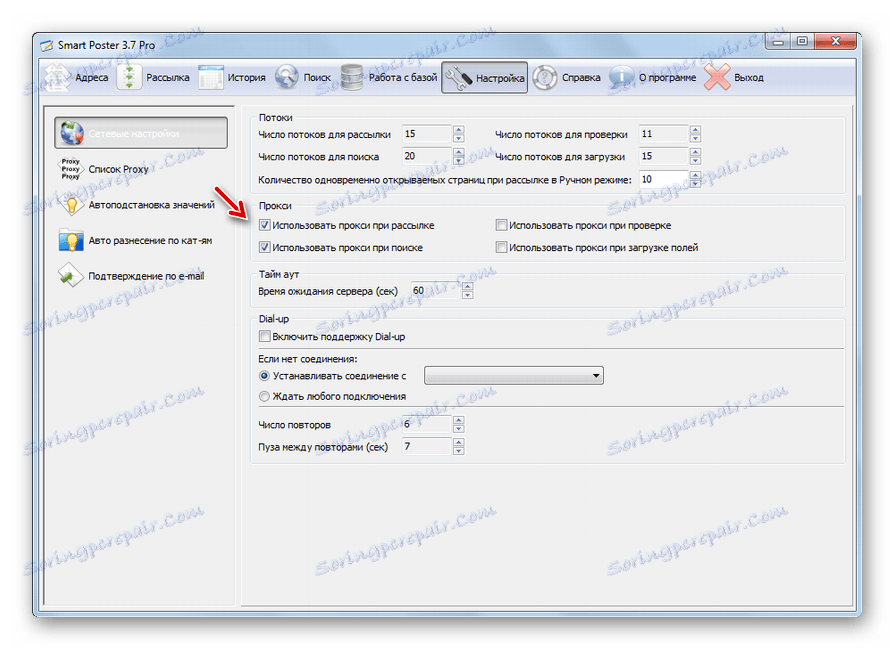Open Авто разнесение по кат-ям page

[x=150, y=240]
